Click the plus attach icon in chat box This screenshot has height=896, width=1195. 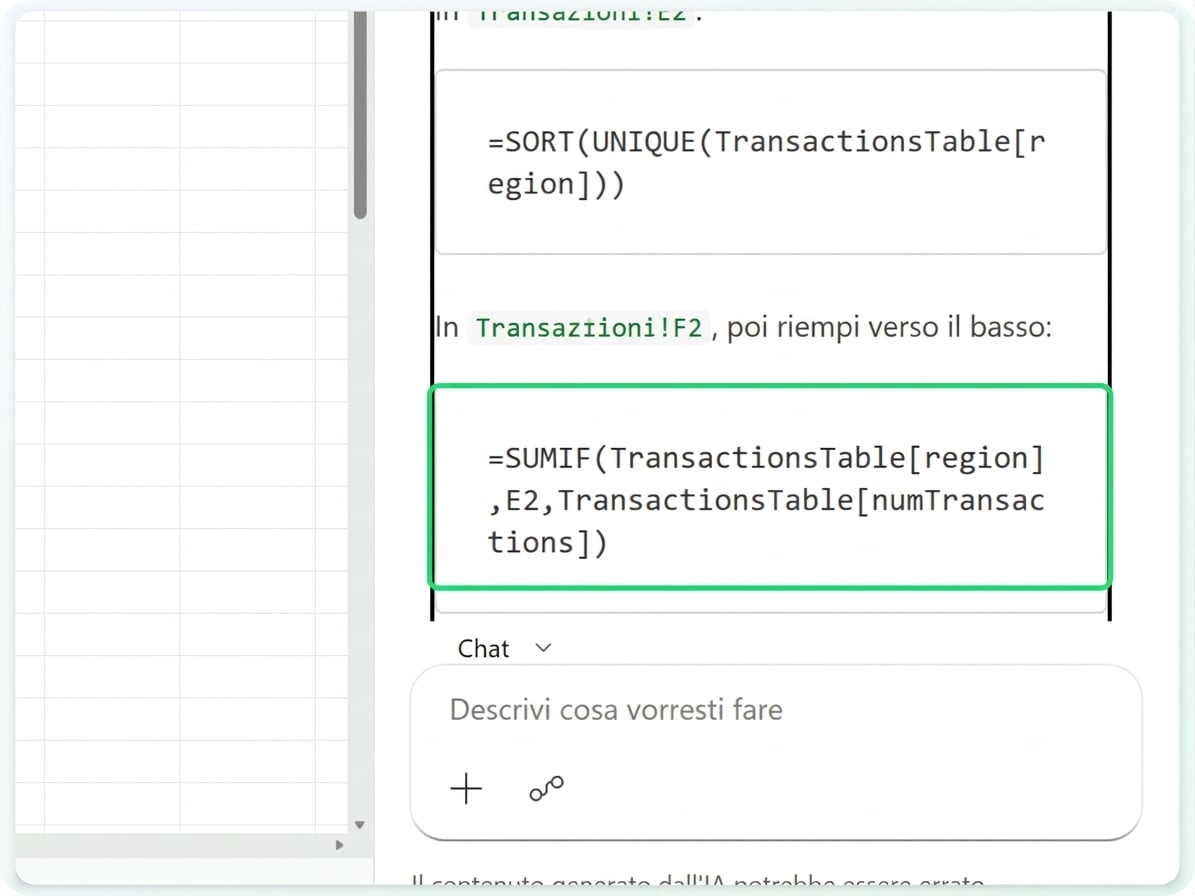(466, 789)
